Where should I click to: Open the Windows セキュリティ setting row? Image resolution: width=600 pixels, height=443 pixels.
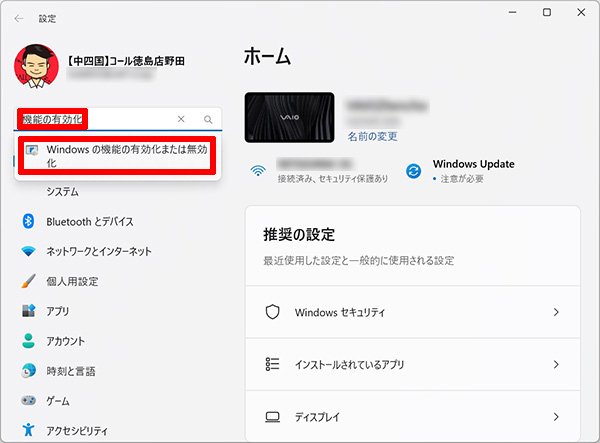point(413,312)
